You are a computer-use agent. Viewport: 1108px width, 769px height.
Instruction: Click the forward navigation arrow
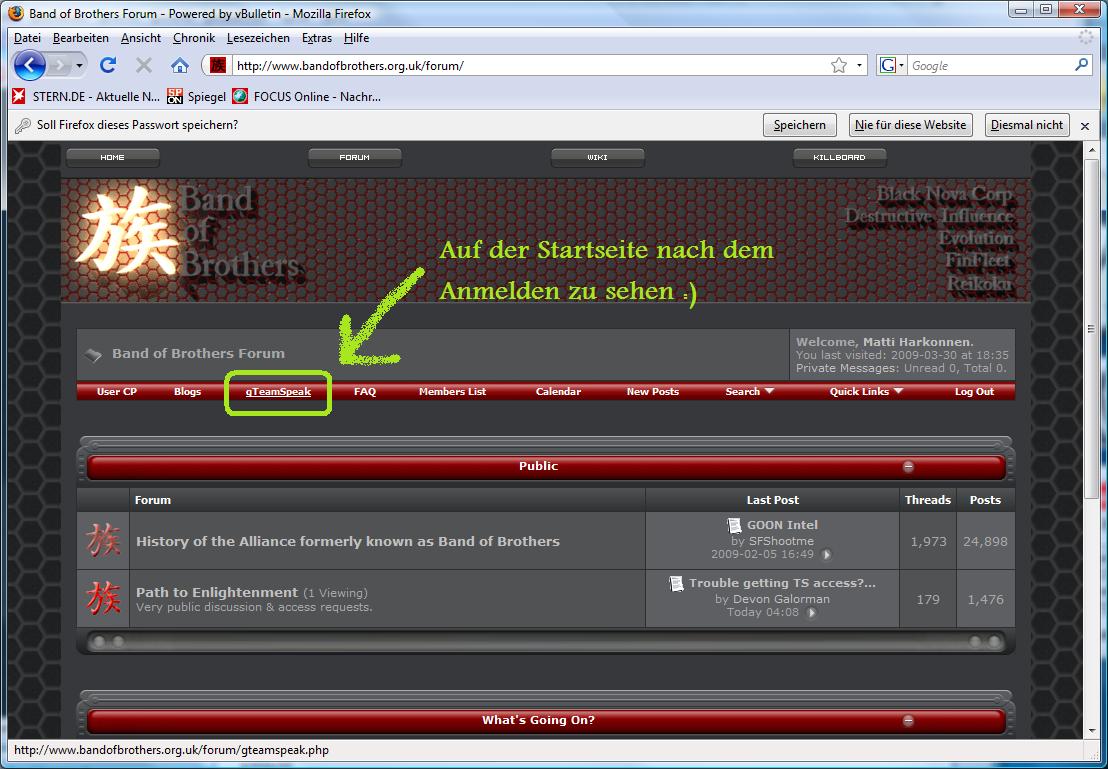[x=59, y=66]
